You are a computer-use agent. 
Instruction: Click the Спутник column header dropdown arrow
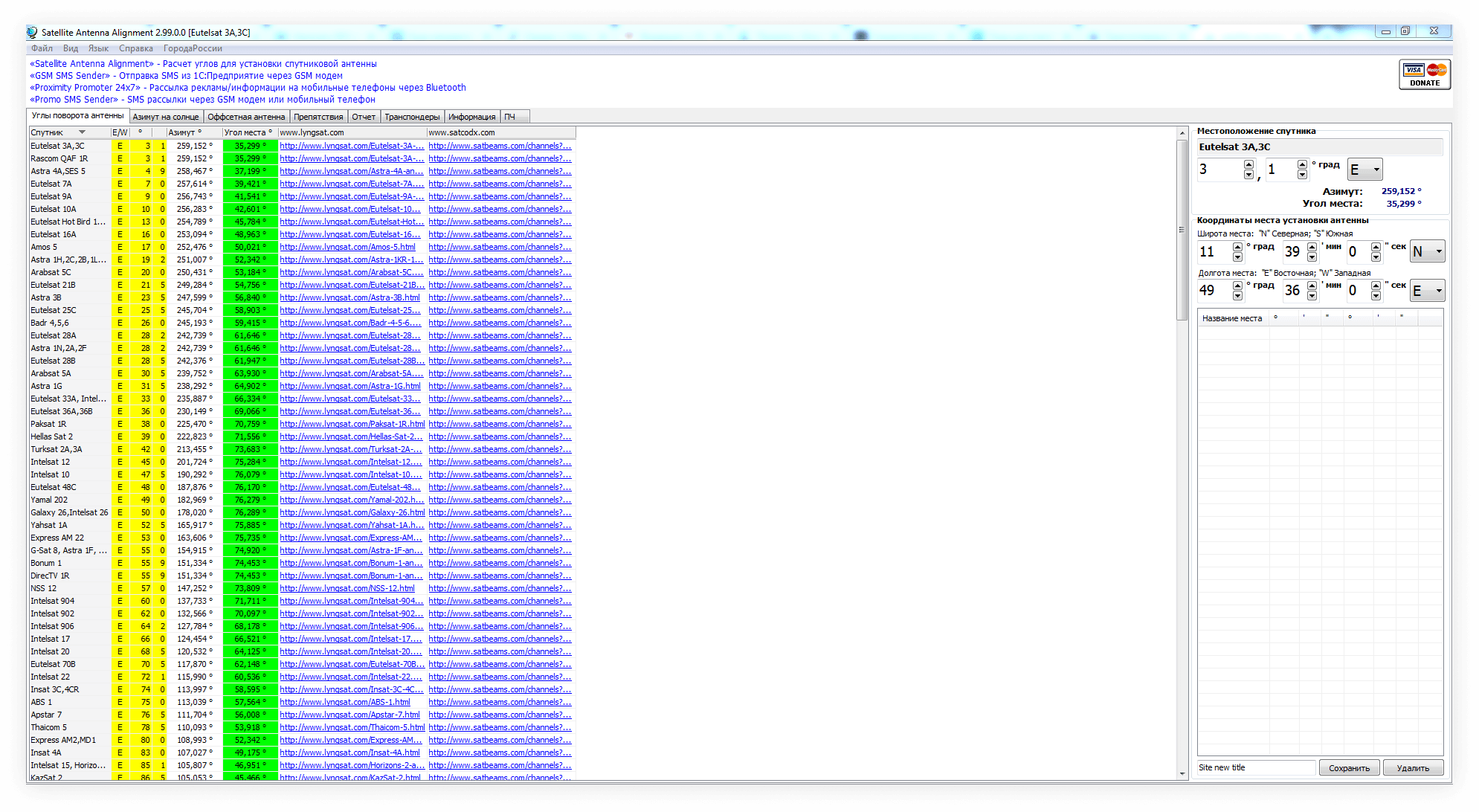(82, 132)
